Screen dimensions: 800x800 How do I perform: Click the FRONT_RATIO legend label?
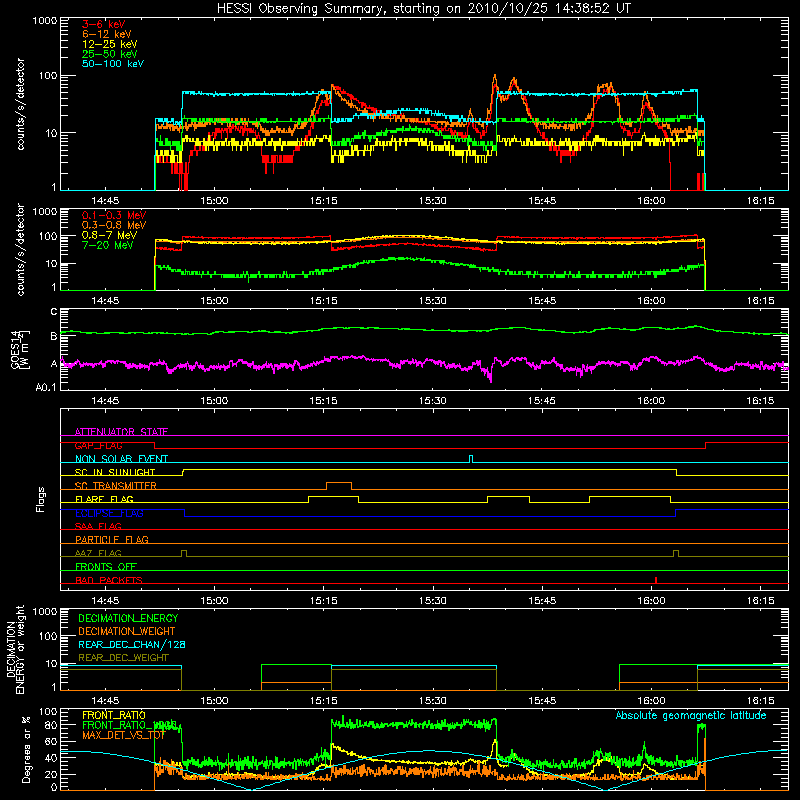coord(114,715)
